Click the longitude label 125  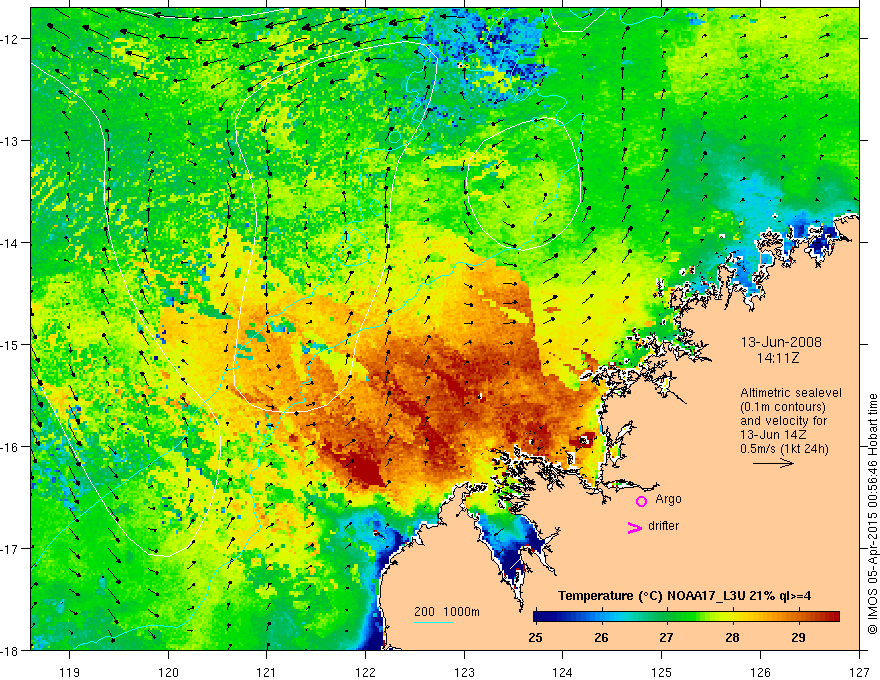click(x=662, y=672)
